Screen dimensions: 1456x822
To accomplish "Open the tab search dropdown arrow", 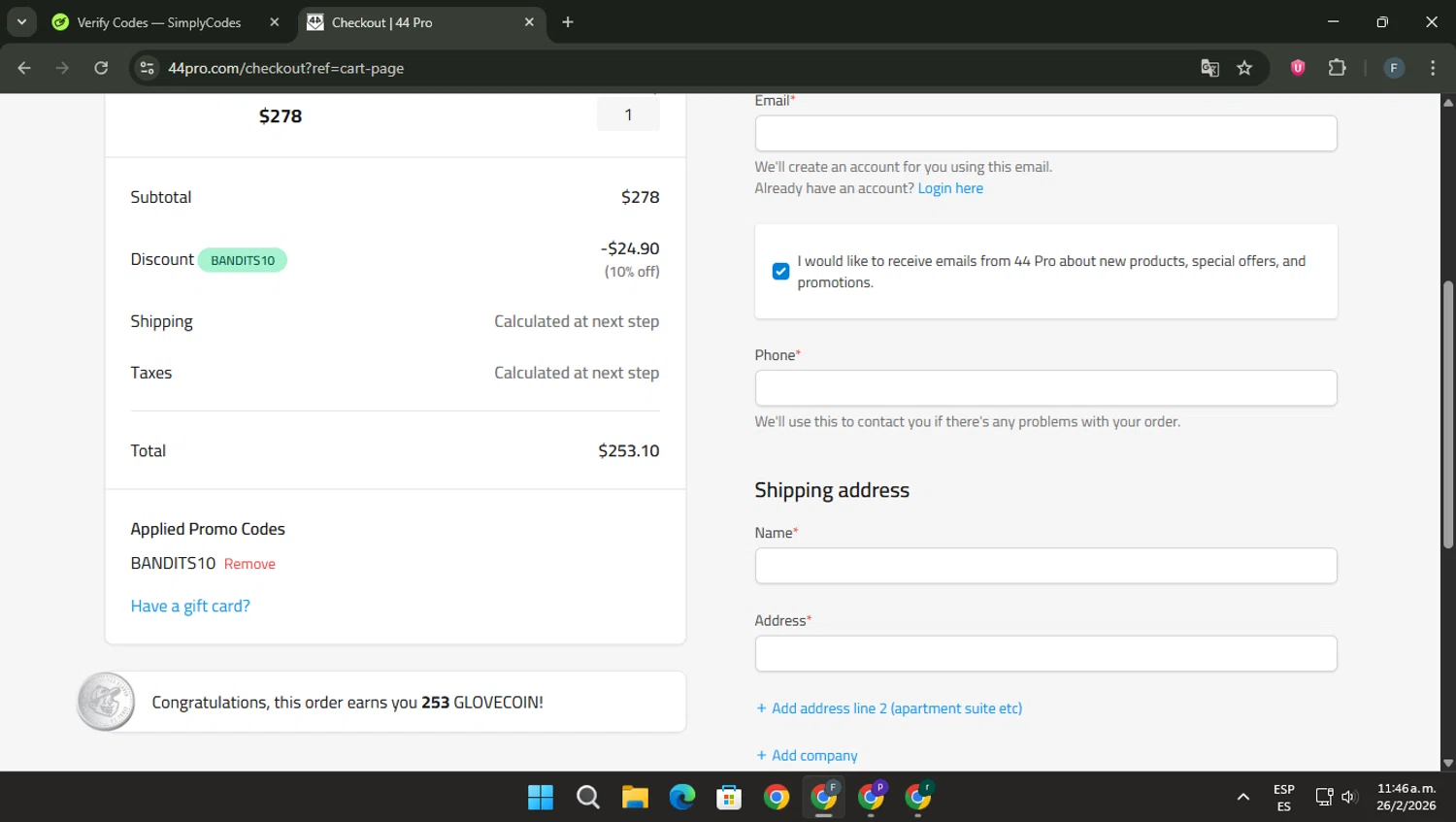I will point(21,21).
